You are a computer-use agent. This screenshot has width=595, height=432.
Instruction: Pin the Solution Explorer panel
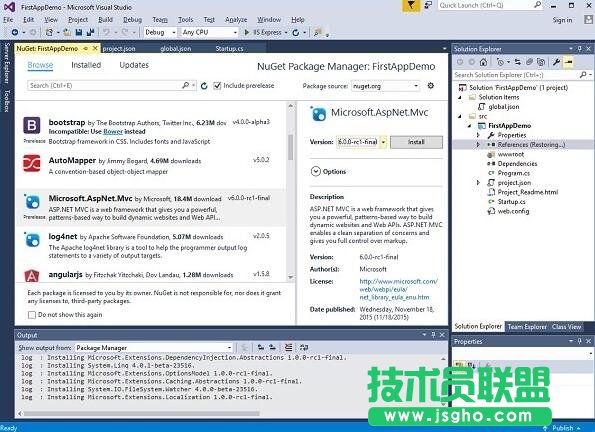coord(579,49)
